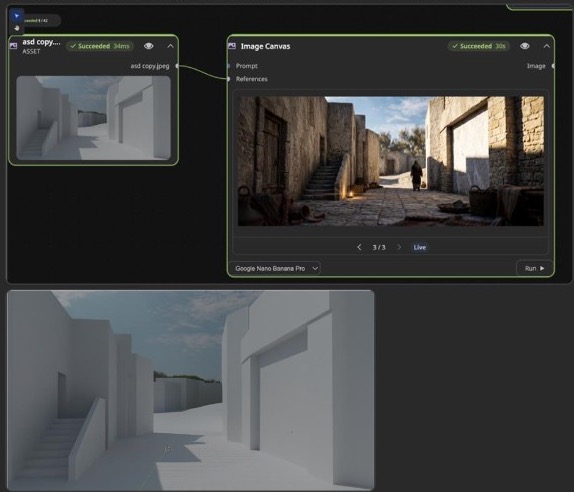Run the Image Canvas node
574x492 pixels.
click(534, 268)
